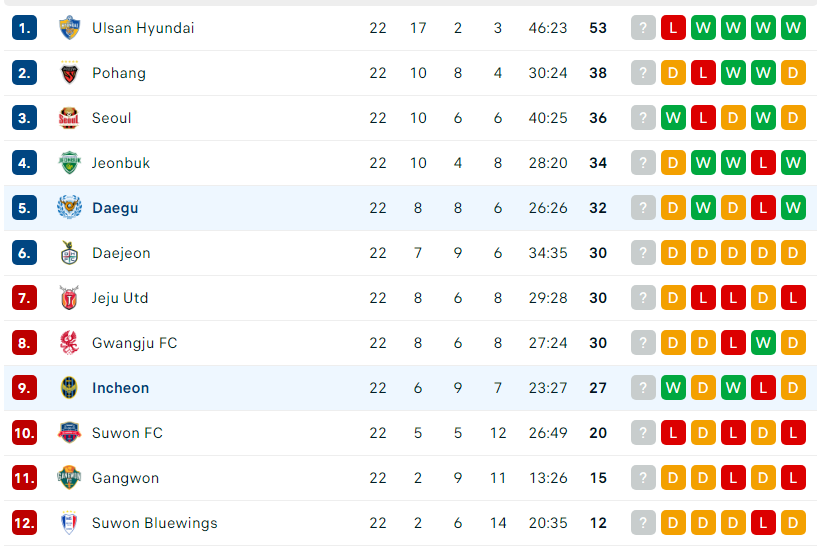Image resolution: width=817 pixels, height=558 pixels.
Task: Click the Incheon club badge
Action: click(x=69, y=388)
